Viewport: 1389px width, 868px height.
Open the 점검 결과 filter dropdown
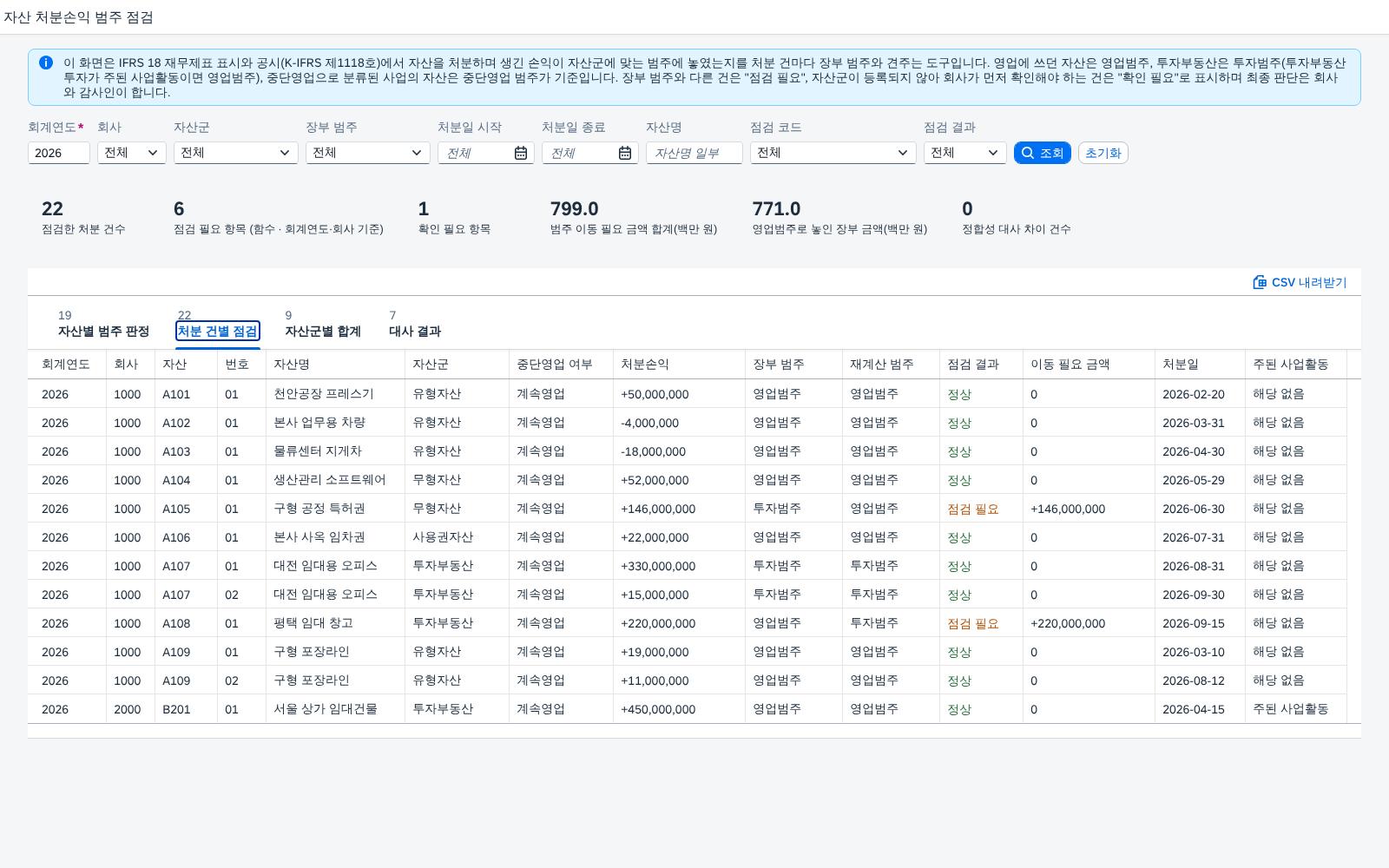[x=965, y=153]
